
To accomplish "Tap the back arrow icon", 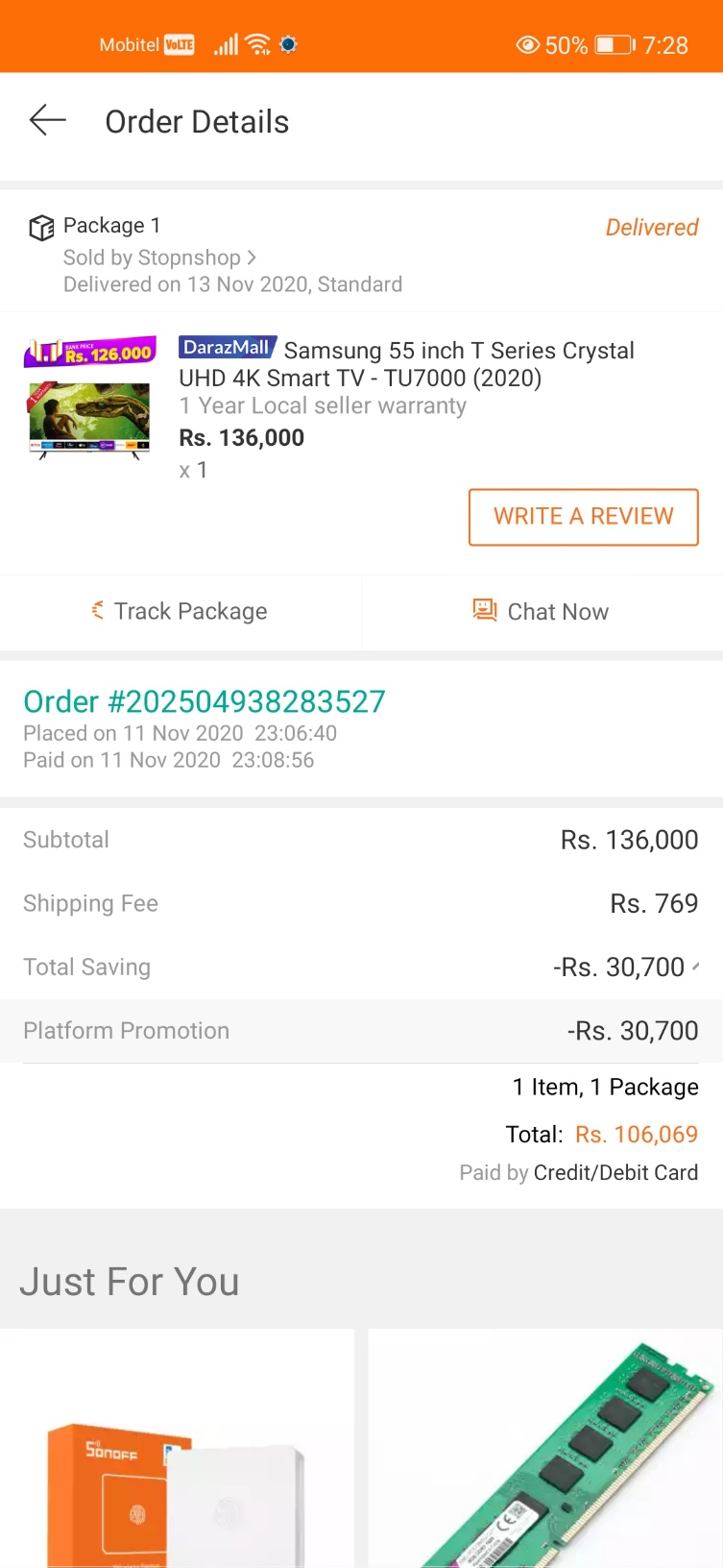I will (47, 121).
